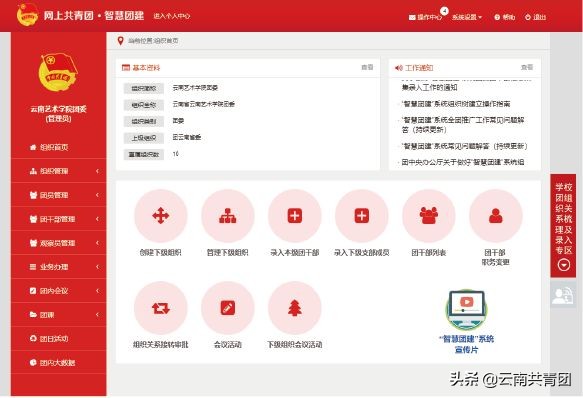This screenshot has width=583, height=398.
Task: Click the notification badge showing 4
Action: [x=444, y=11]
